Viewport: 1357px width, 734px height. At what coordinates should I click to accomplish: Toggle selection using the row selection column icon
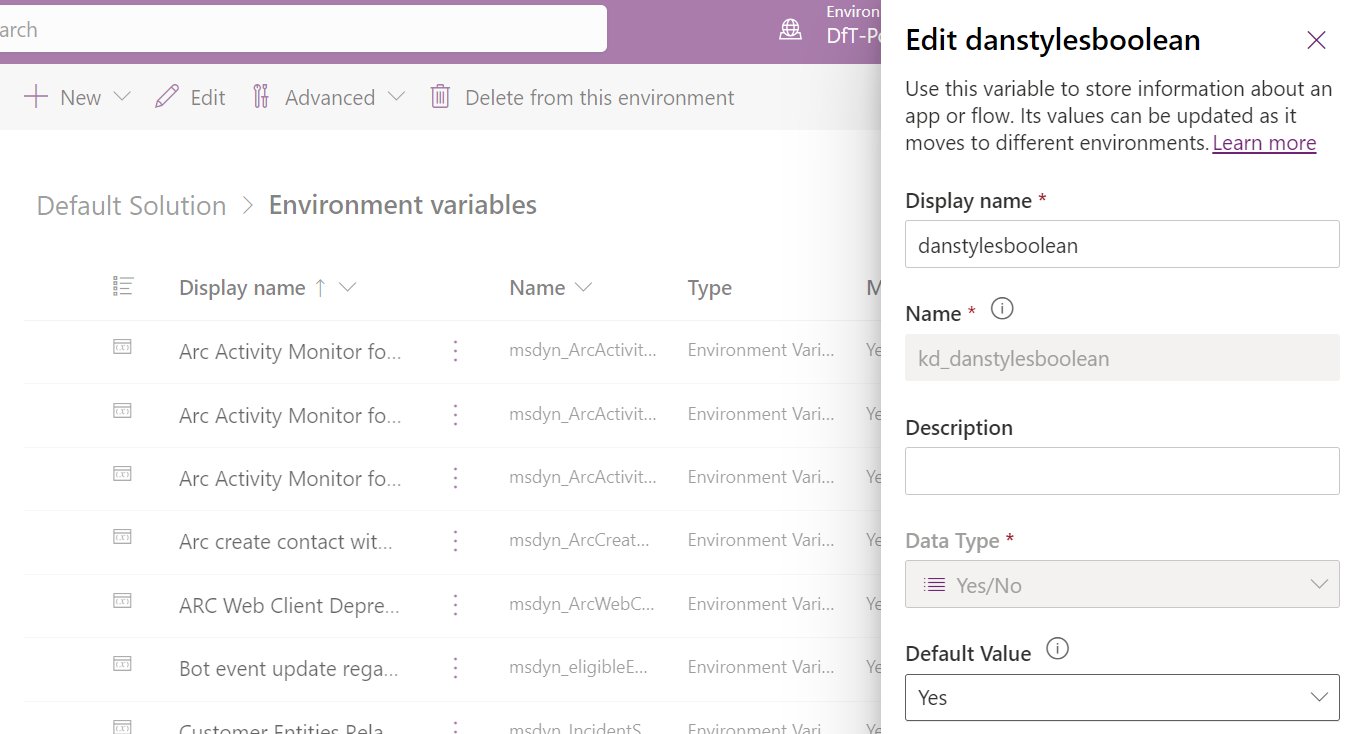click(121, 285)
